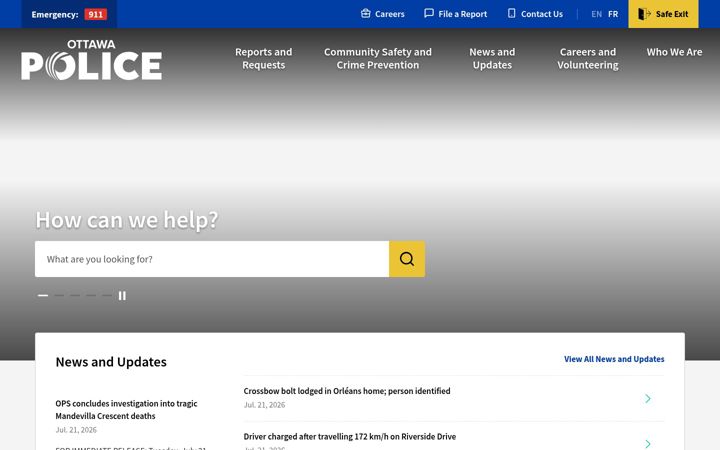Click the Safe Exit door icon

pos(644,14)
